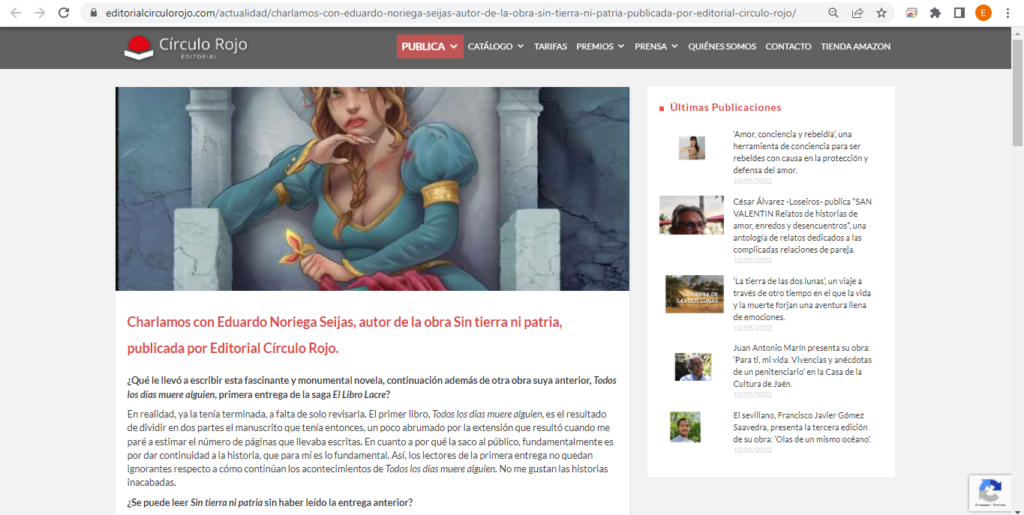Click 'La tierra de las dos lunas' thumbnail
Screen dimensions: 1024x515
694,294
